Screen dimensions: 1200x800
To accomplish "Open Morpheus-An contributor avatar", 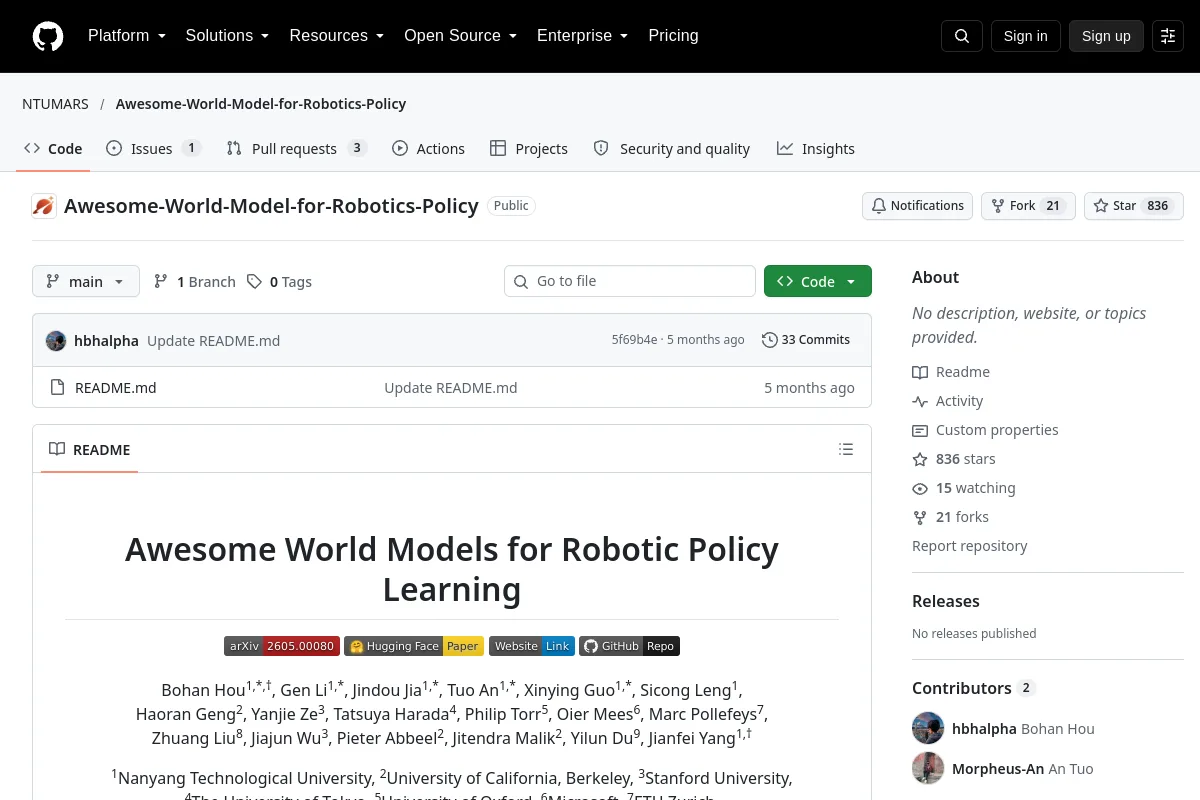I will pos(928,768).
